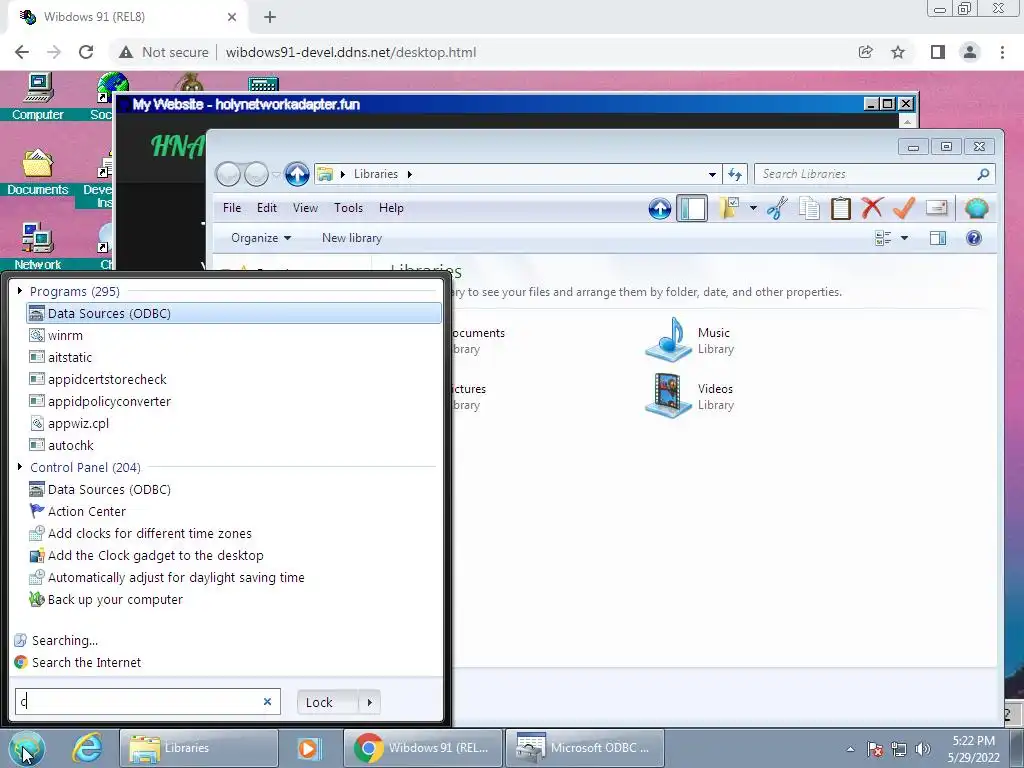
Task: Open Data Sources (ODBC) under Control Panel
Action: point(234,490)
